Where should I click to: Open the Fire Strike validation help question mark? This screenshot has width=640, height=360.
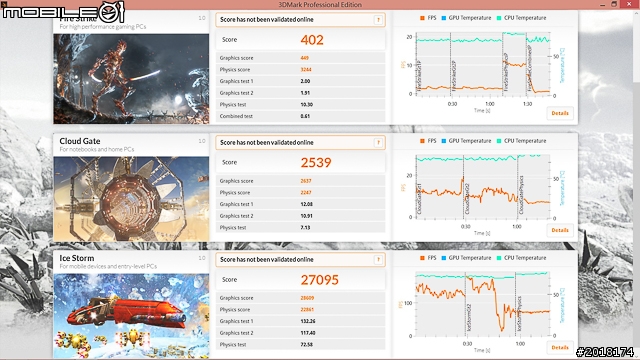pyautogui.click(x=378, y=20)
